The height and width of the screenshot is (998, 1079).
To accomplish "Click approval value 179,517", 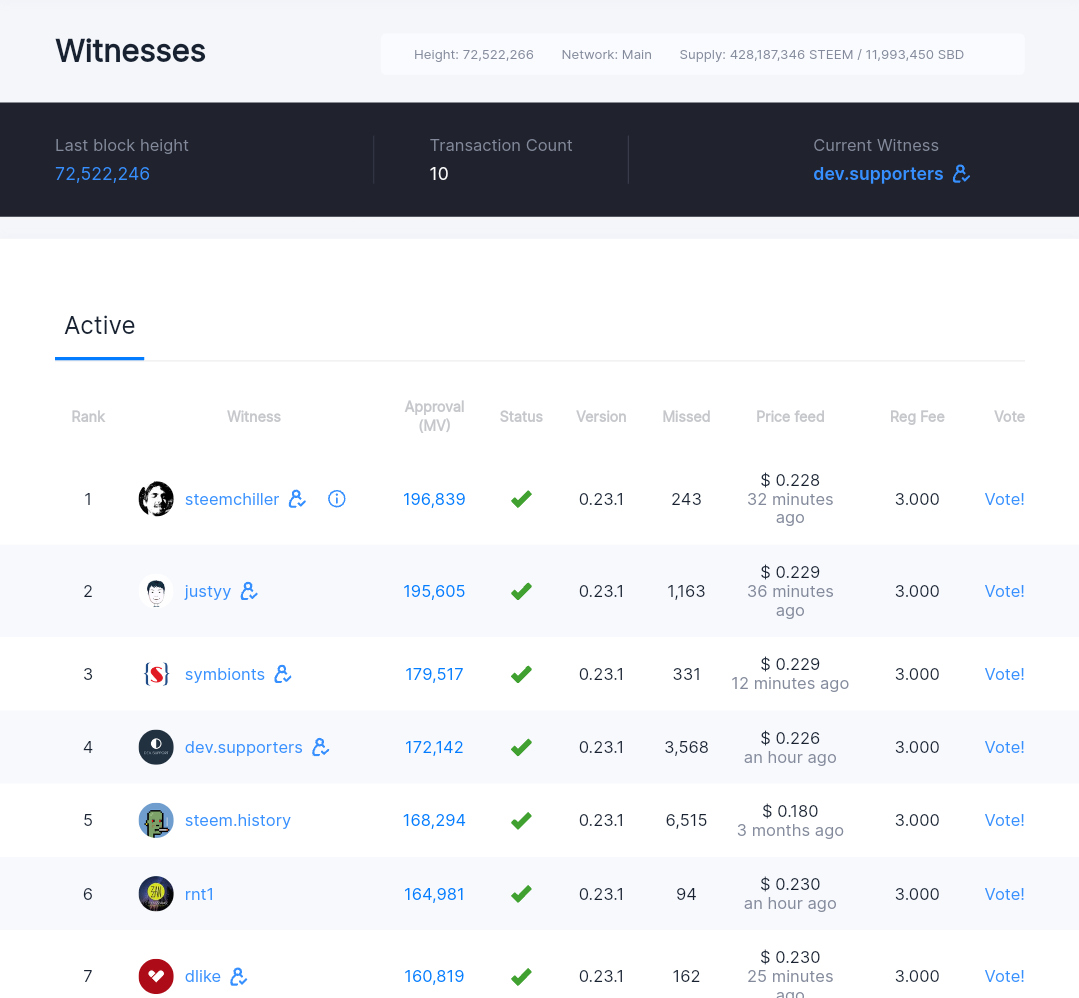I will (x=434, y=674).
